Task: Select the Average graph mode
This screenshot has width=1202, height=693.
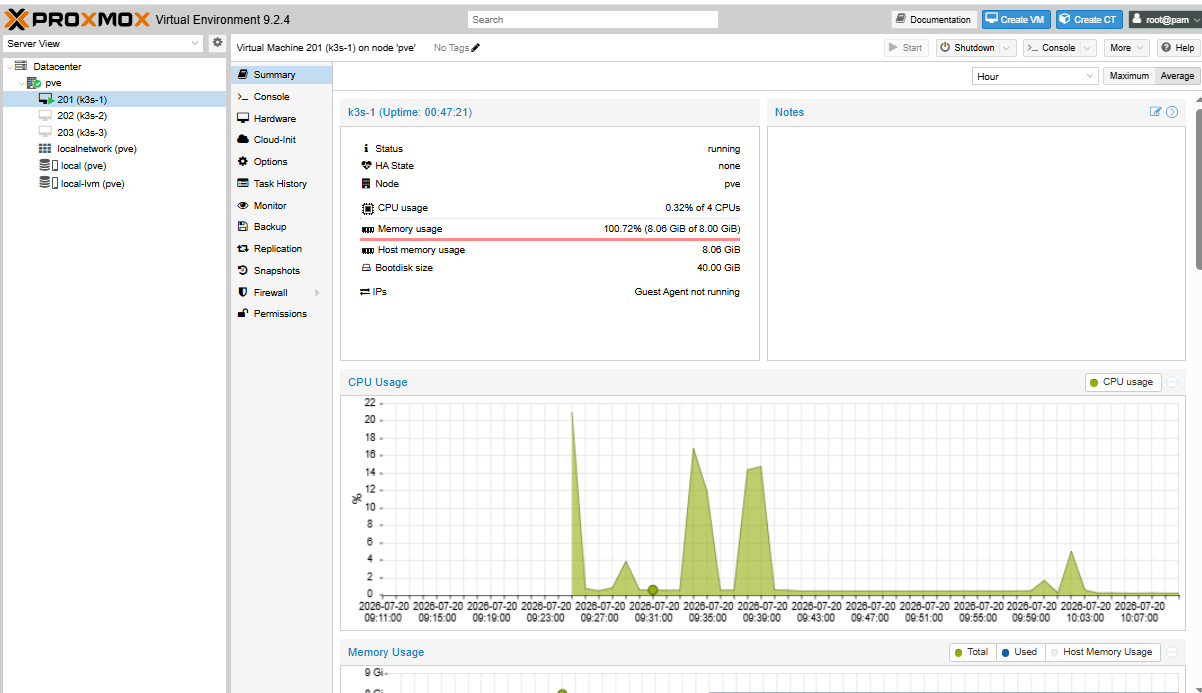Action: pos(1177,76)
